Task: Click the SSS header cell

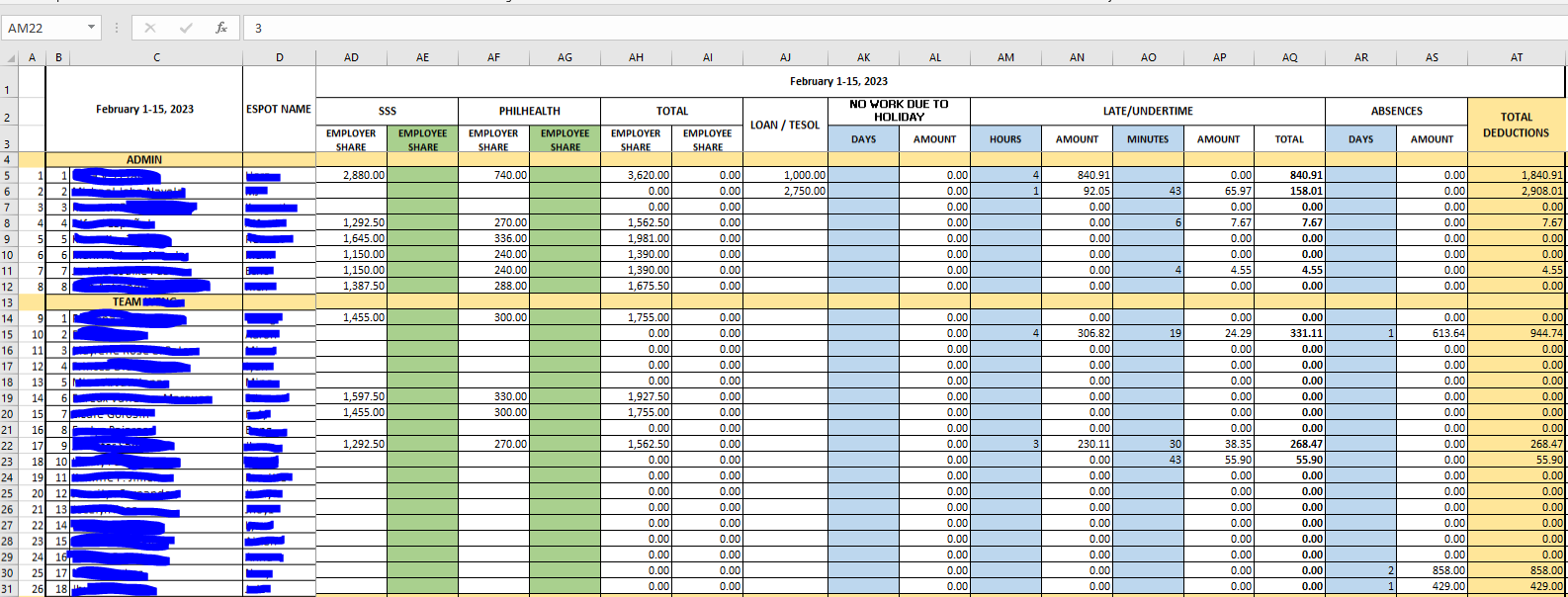Action: (387, 111)
